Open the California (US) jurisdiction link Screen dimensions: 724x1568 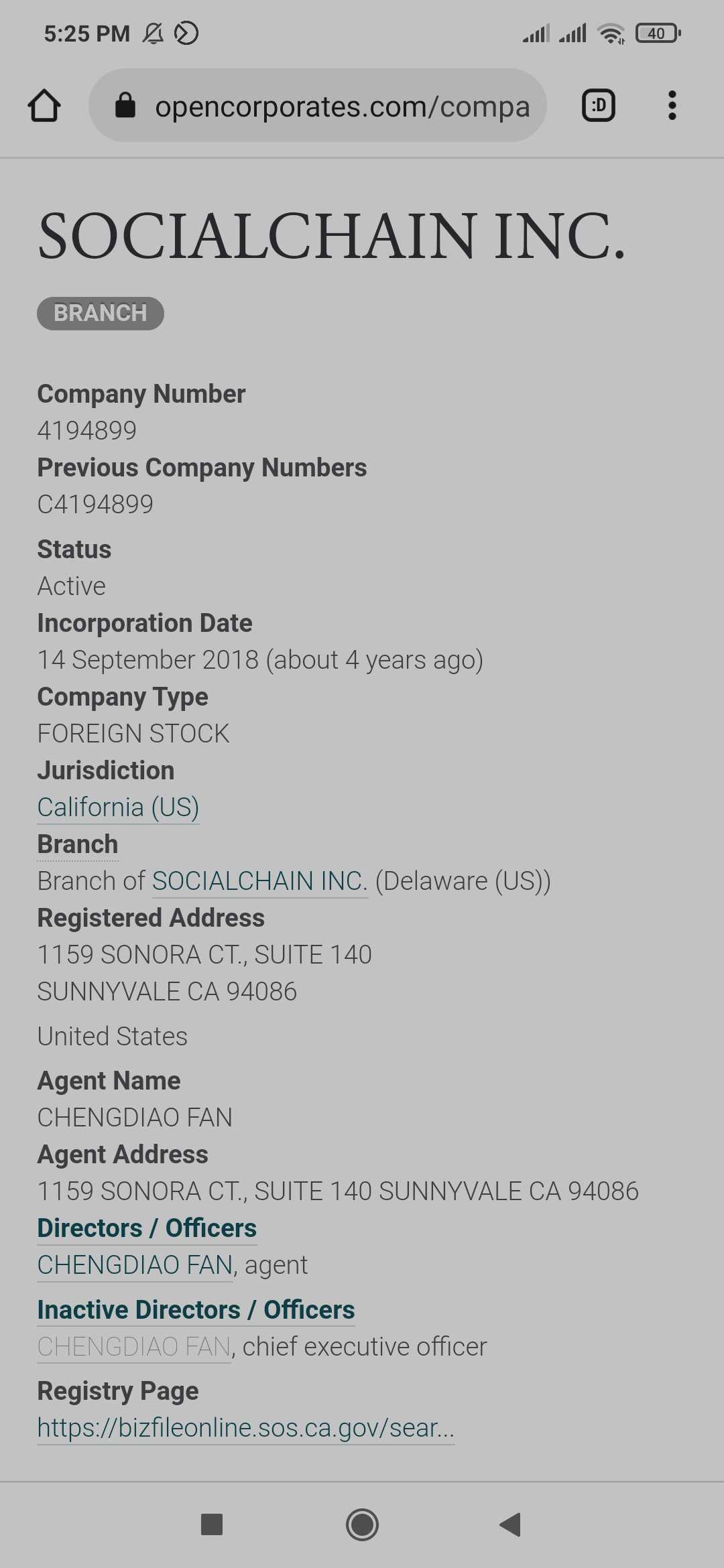[118, 807]
